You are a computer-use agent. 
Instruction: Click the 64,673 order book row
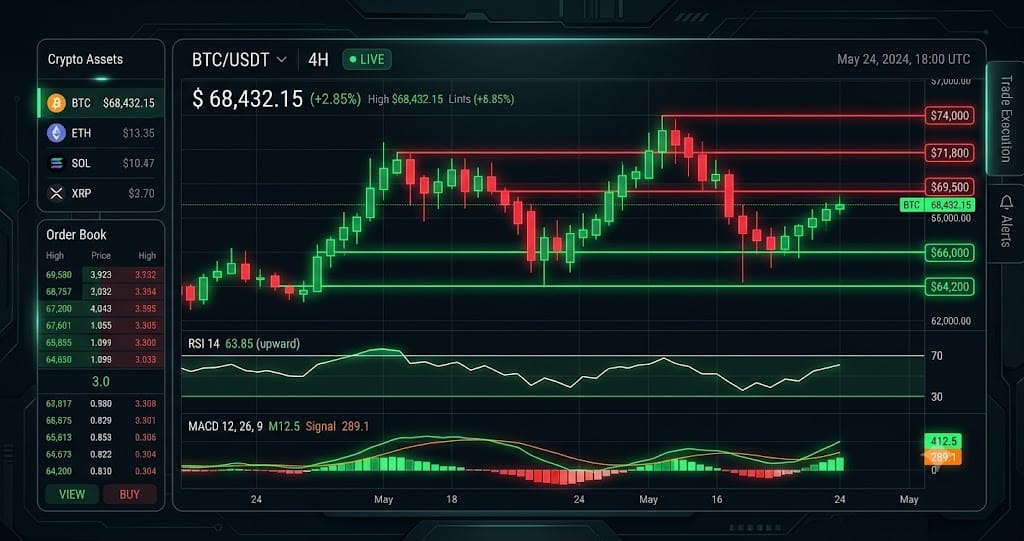[x=101, y=455]
